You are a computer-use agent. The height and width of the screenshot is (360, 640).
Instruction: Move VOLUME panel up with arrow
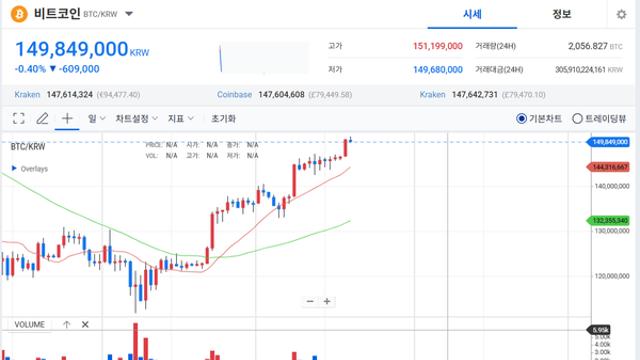[67, 324]
